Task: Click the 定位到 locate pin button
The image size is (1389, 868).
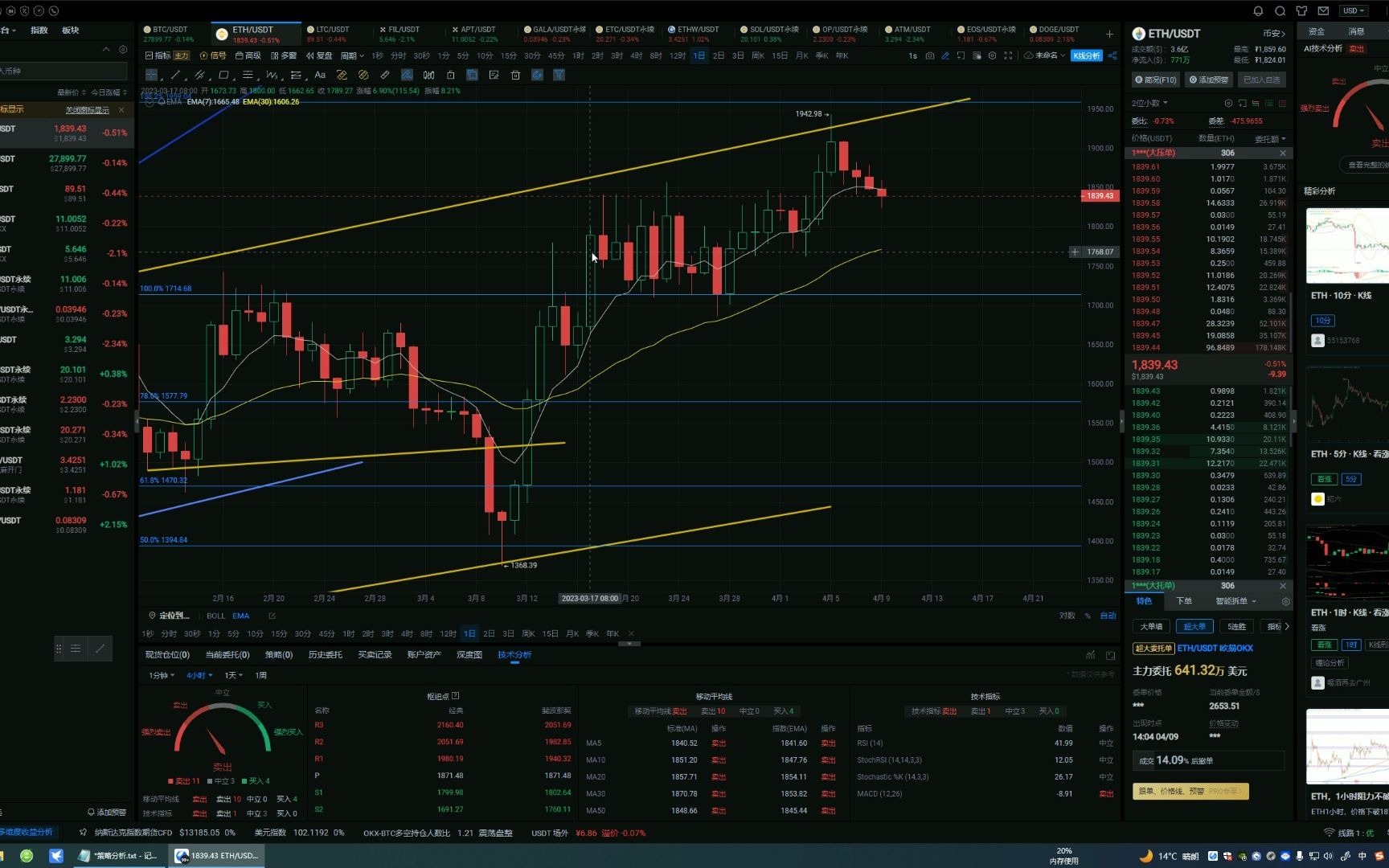Action: click(170, 616)
